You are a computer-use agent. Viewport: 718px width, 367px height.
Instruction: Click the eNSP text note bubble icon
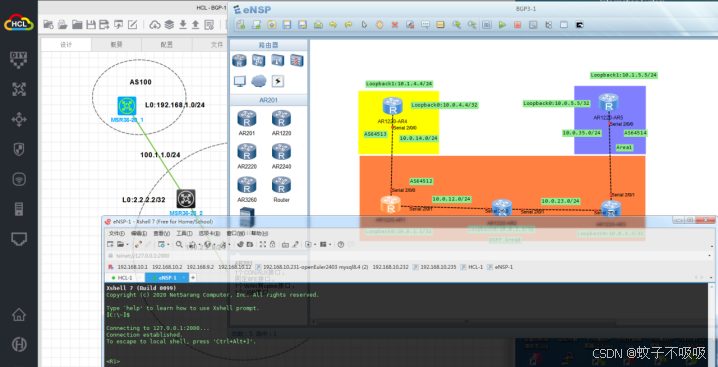[x=425, y=25]
